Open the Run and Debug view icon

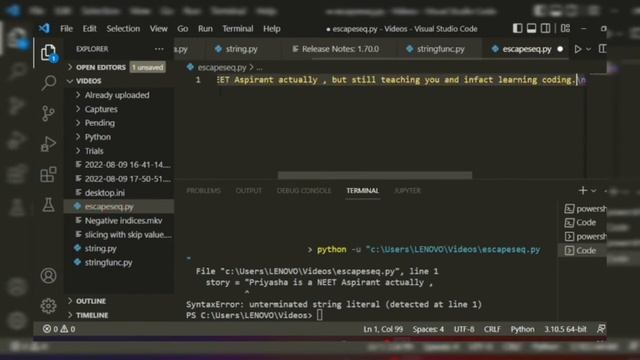(x=48, y=144)
